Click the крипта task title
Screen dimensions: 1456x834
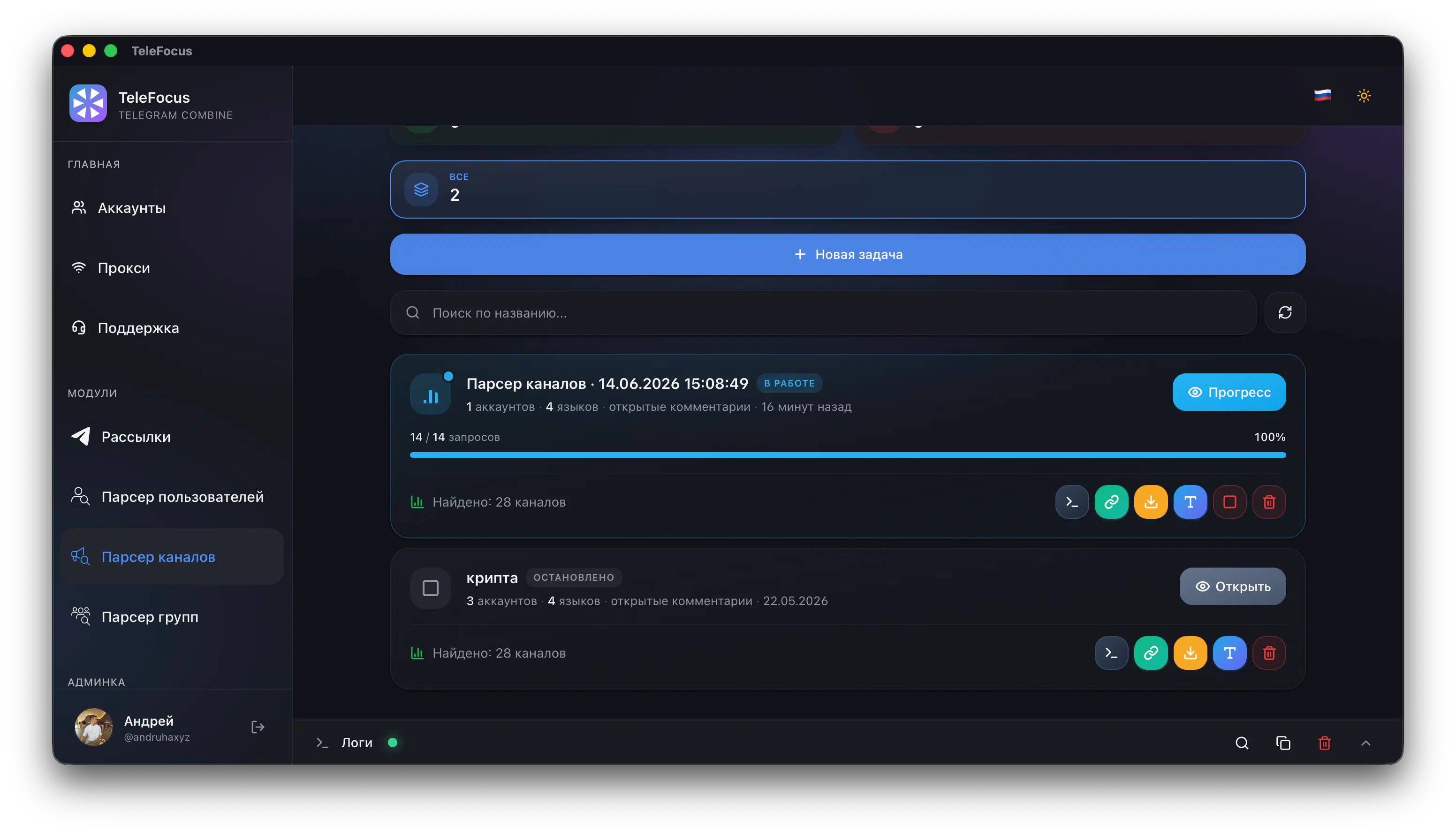[492, 578]
